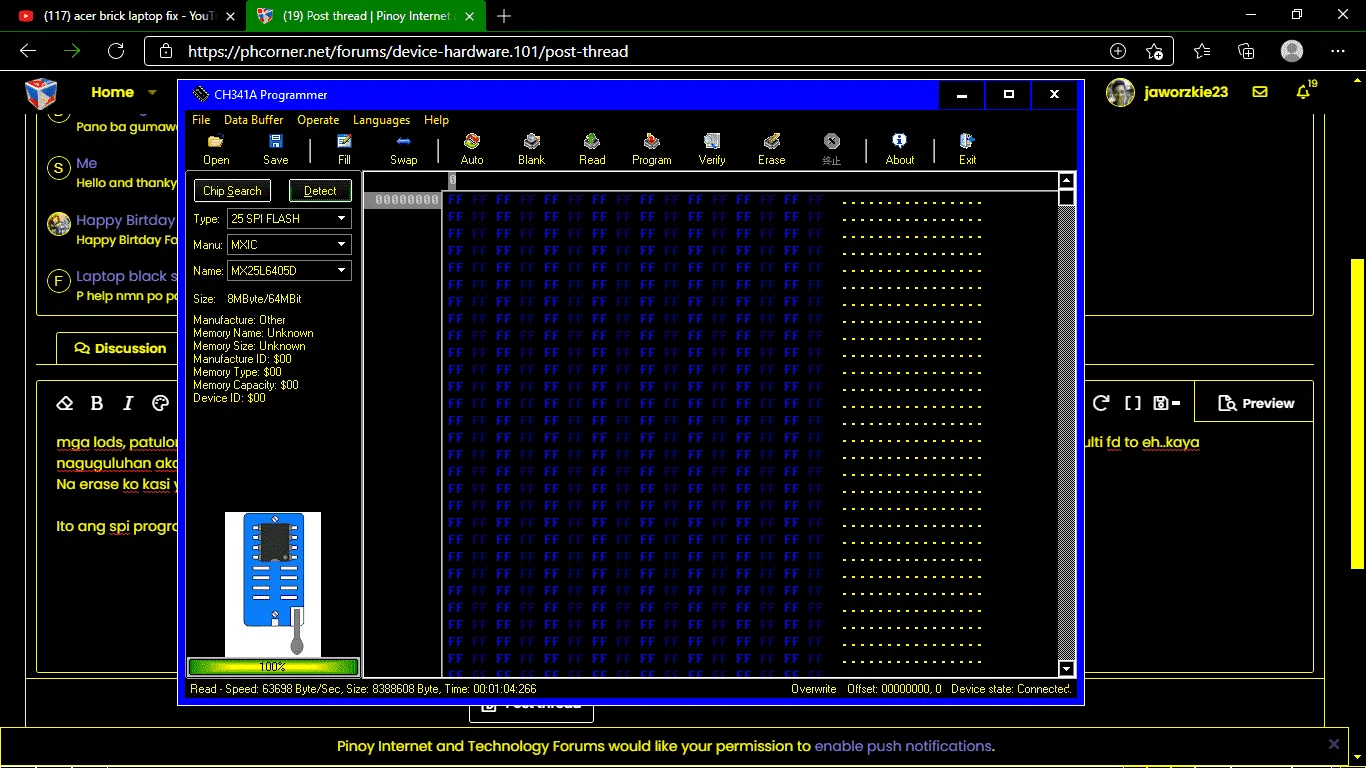
Task: Toggle BB code brackets in editor
Action: [1132, 403]
